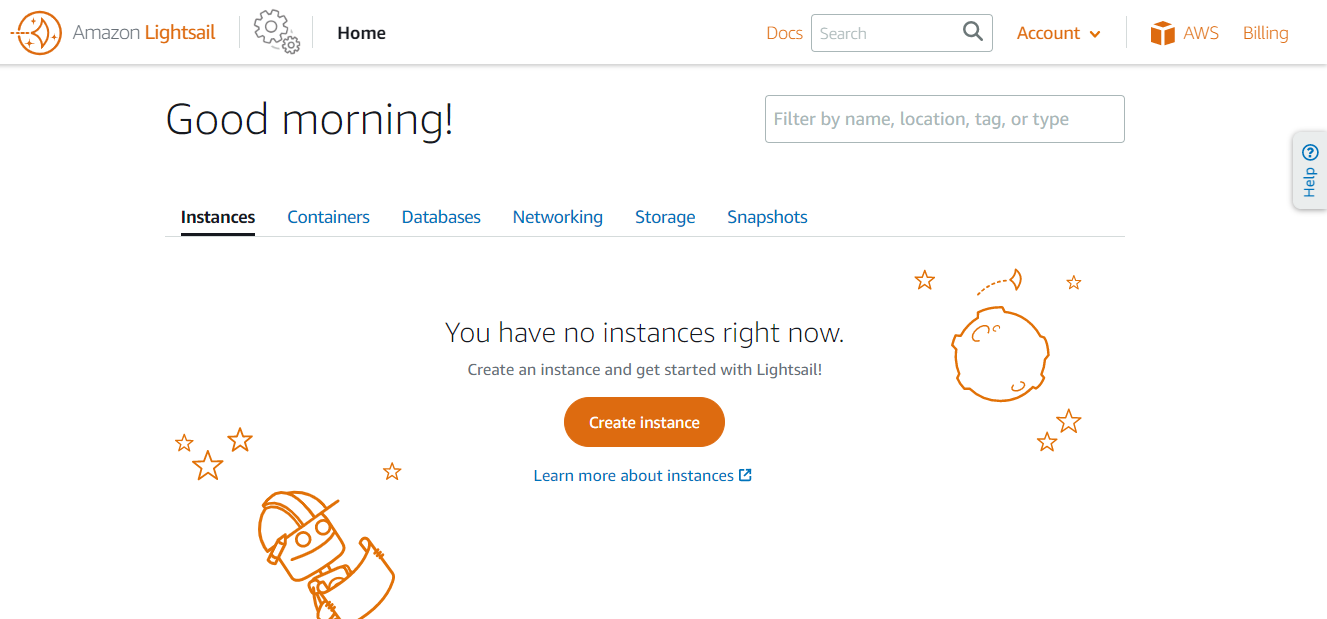Switch to the Databases tab
This screenshot has height=619, width=1327.
pos(441,217)
